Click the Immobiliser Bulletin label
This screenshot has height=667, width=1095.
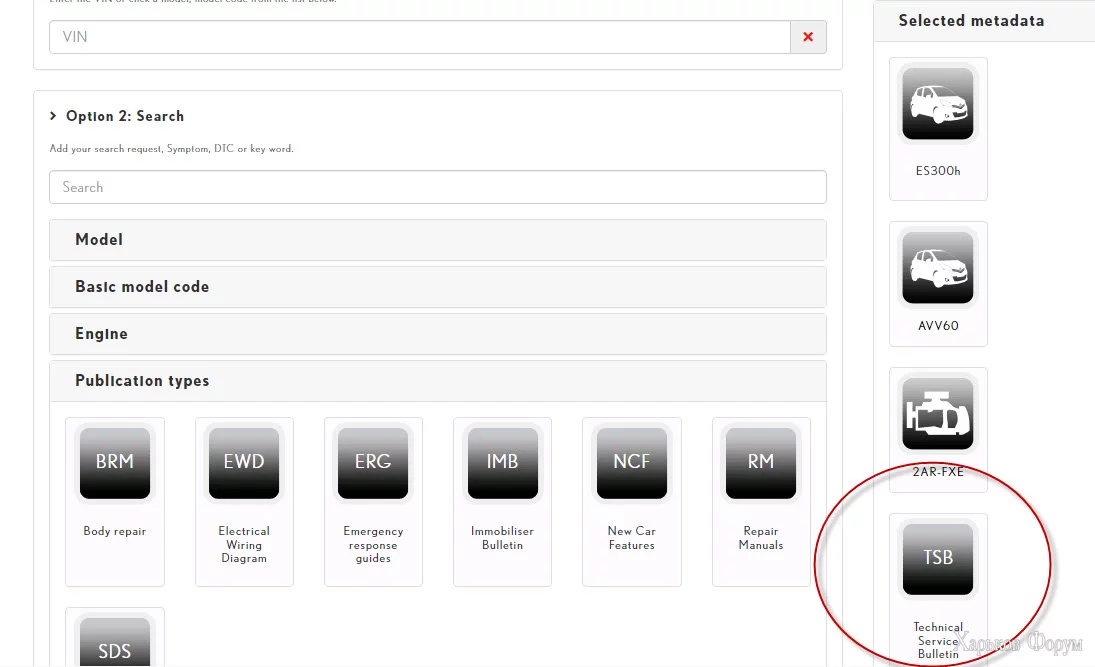click(x=502, y=538)
